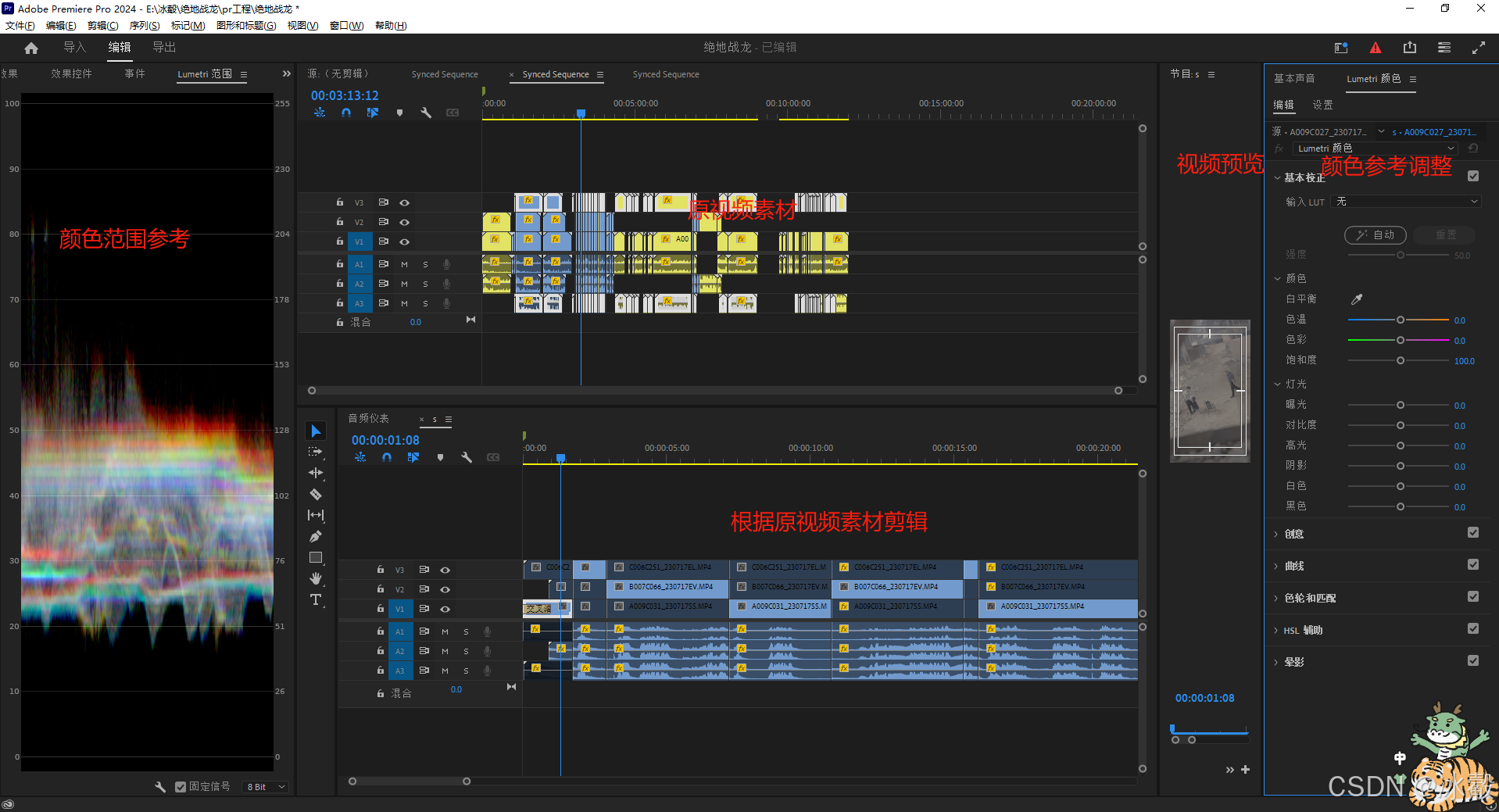Show overflow panel tabs chevron
1499x812 pixels.
(287, 74)
